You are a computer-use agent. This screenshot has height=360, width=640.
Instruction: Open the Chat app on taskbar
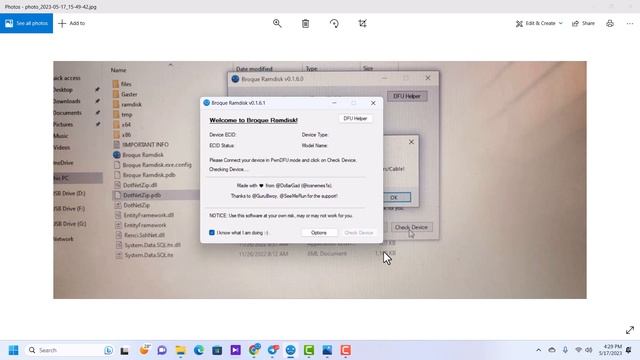pyautogui.click(x=162, y=350)
